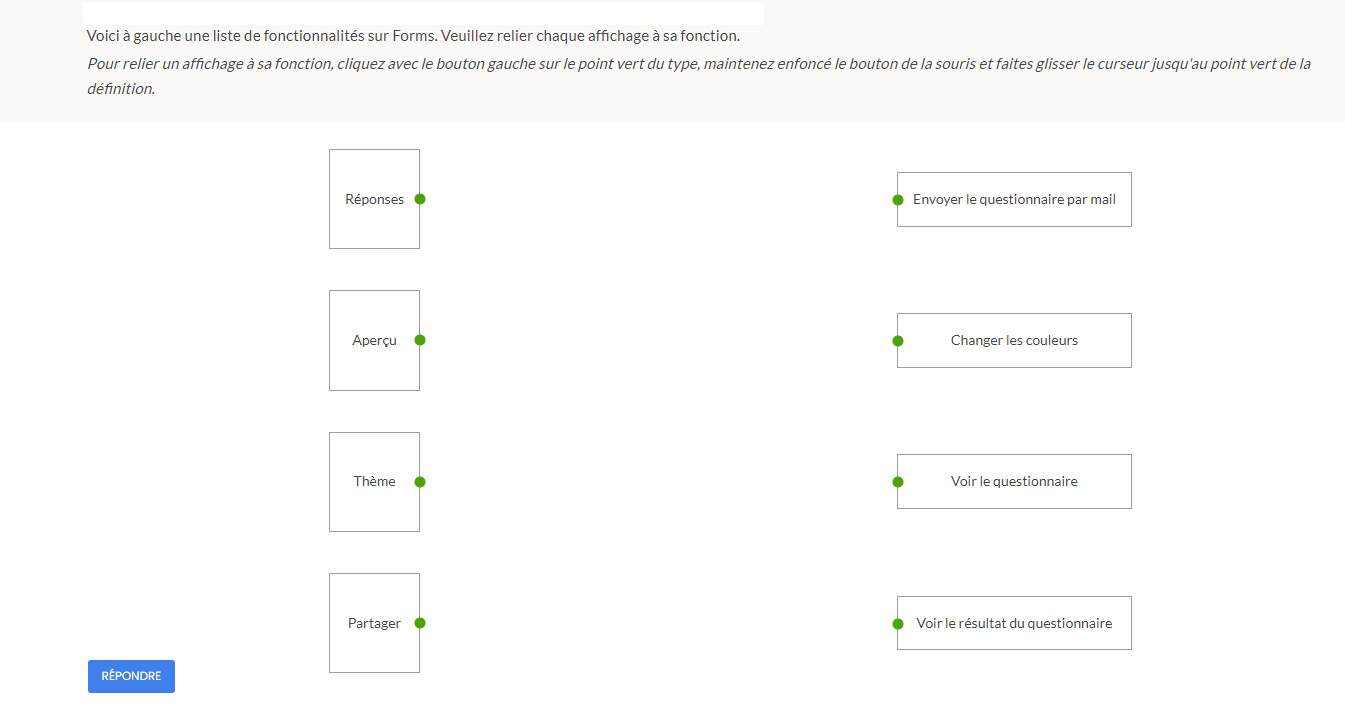The width and height of the screenshot is (1345, 713).
Task: Click the green dot beside Thème
Action: coord(420,482)
